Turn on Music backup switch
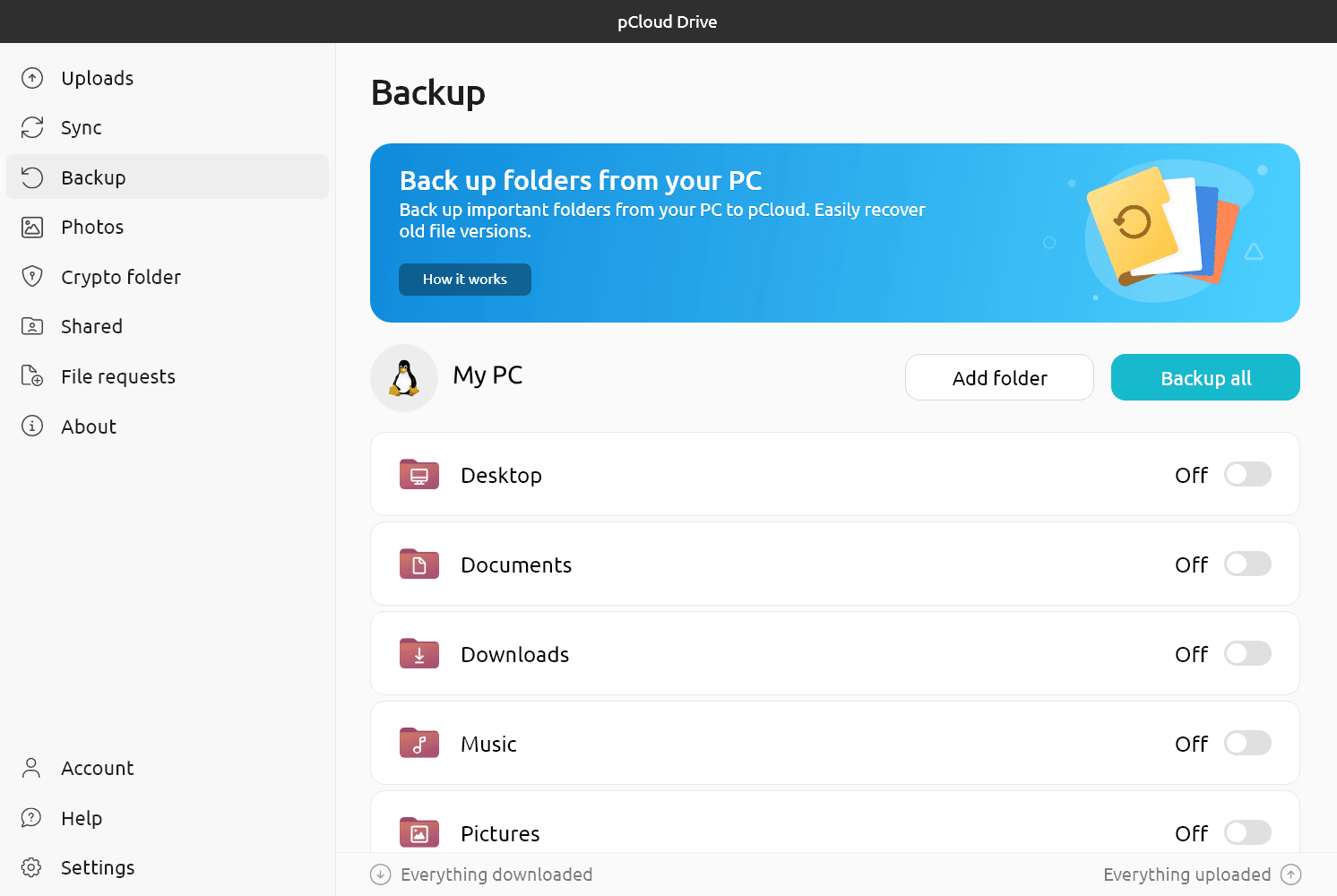The height and width of the screenshot is (896, 1337). click(x=1247, y=743)
